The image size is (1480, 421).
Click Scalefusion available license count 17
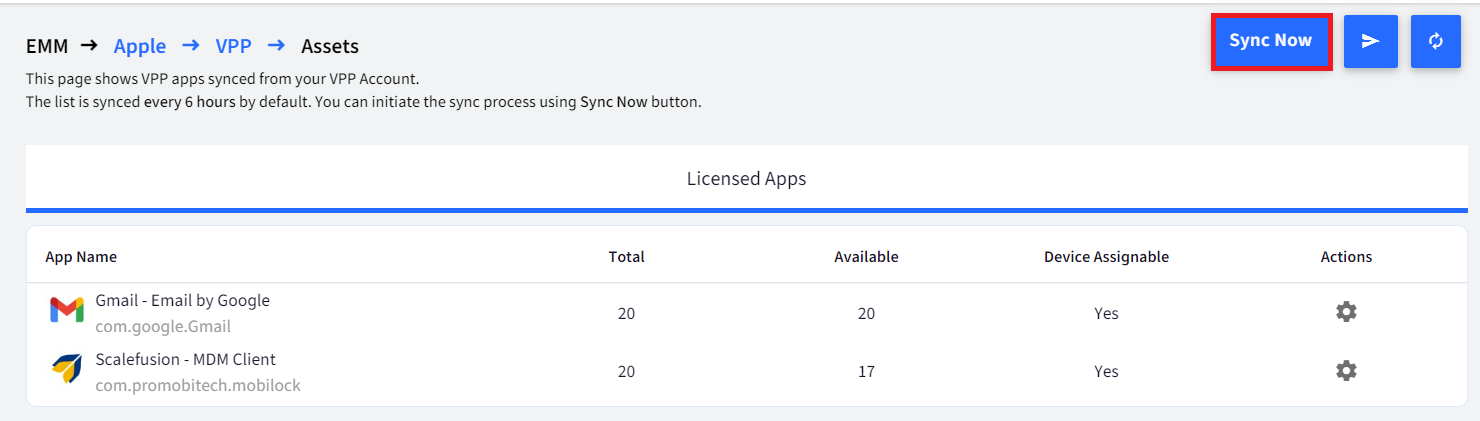(866, 371)
